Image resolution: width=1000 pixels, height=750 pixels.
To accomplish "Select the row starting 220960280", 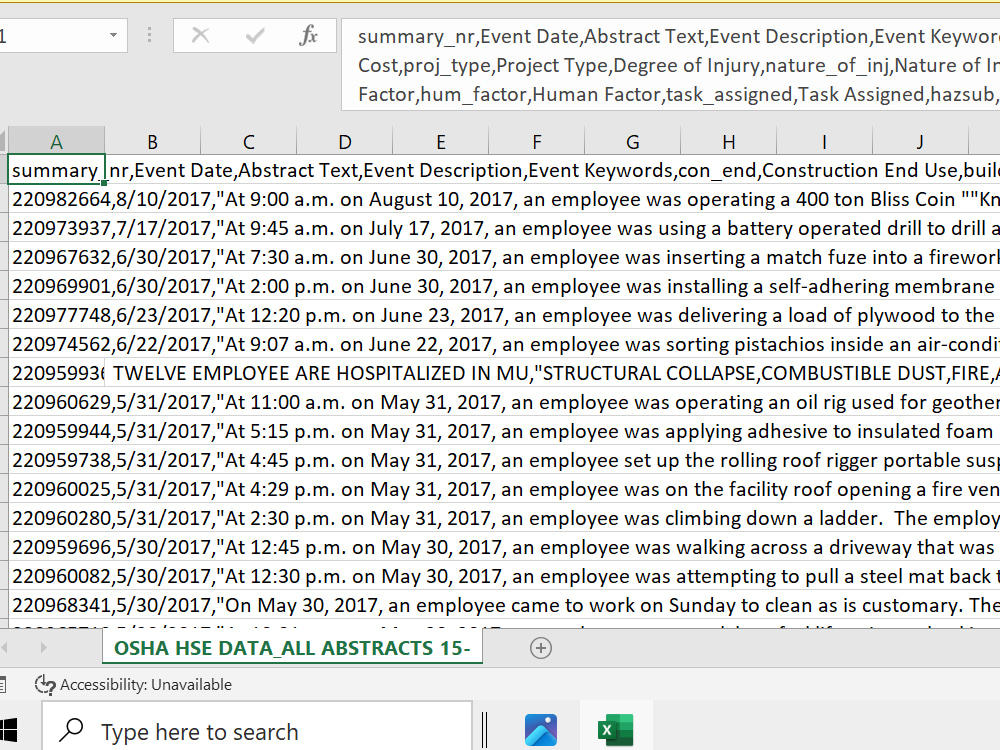I will [504, 518].
